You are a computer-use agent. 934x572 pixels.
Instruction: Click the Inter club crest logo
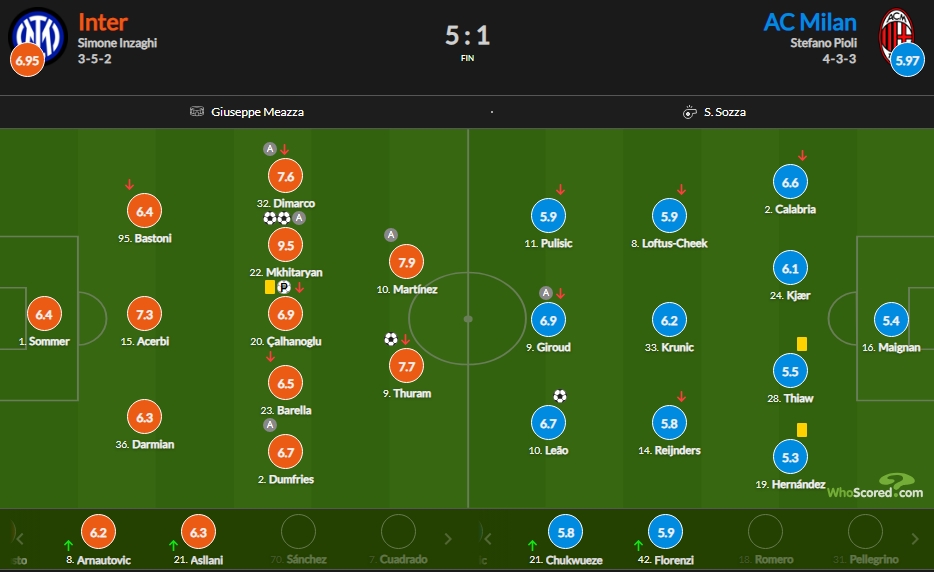click(x=38, y=35)
